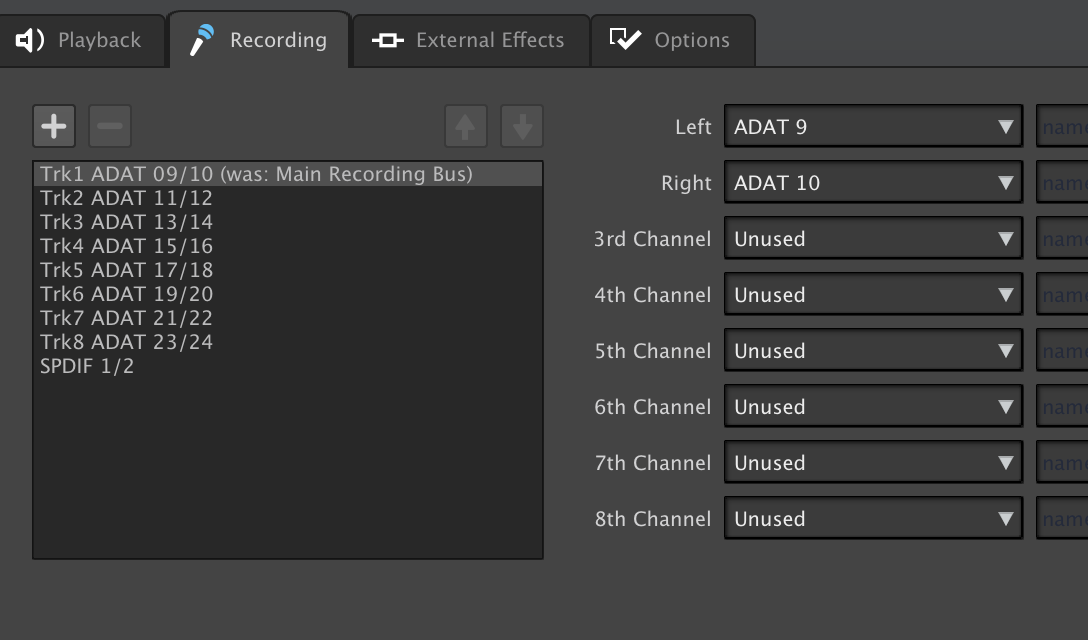Viewport: 1088px width, 640px height.
Task: Open the External Effects tab
Action: [x=469, y=40]
